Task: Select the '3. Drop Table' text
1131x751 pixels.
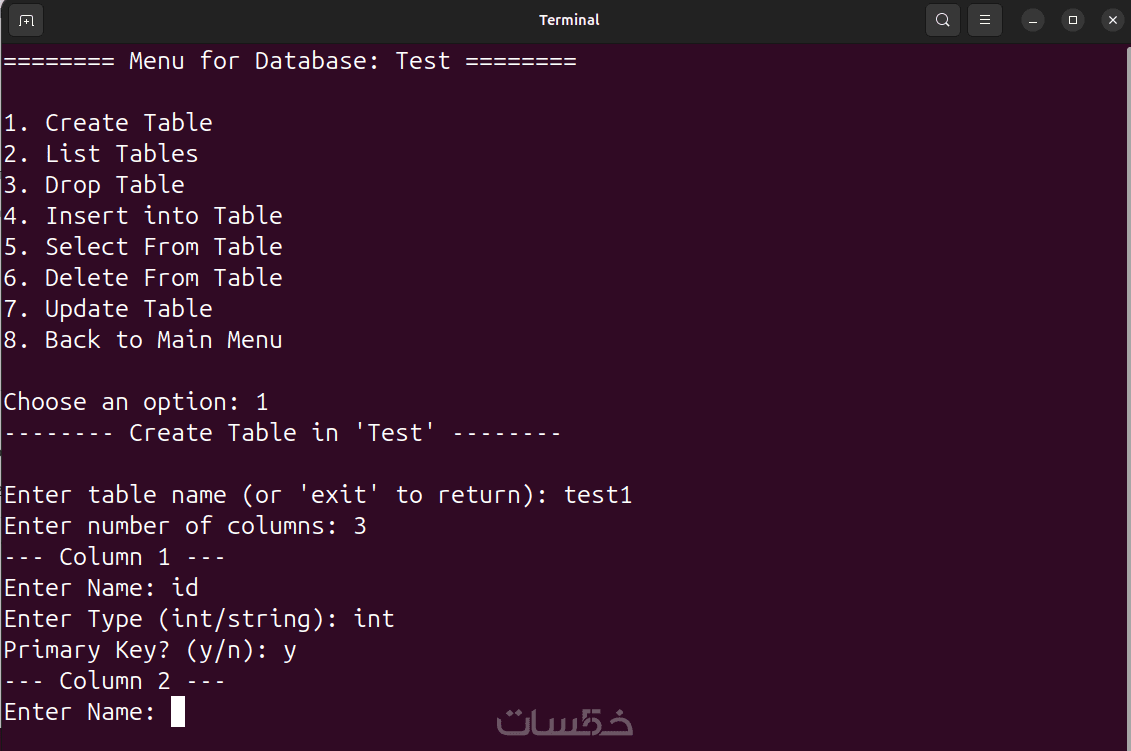Action: click(x=94, y=185)
